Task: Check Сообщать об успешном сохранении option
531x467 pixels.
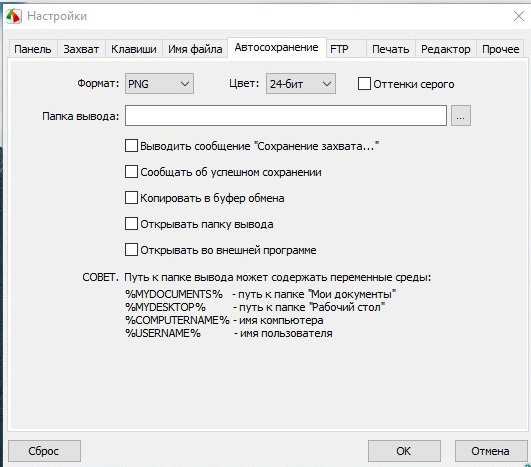Action: (x=131, y=172)
